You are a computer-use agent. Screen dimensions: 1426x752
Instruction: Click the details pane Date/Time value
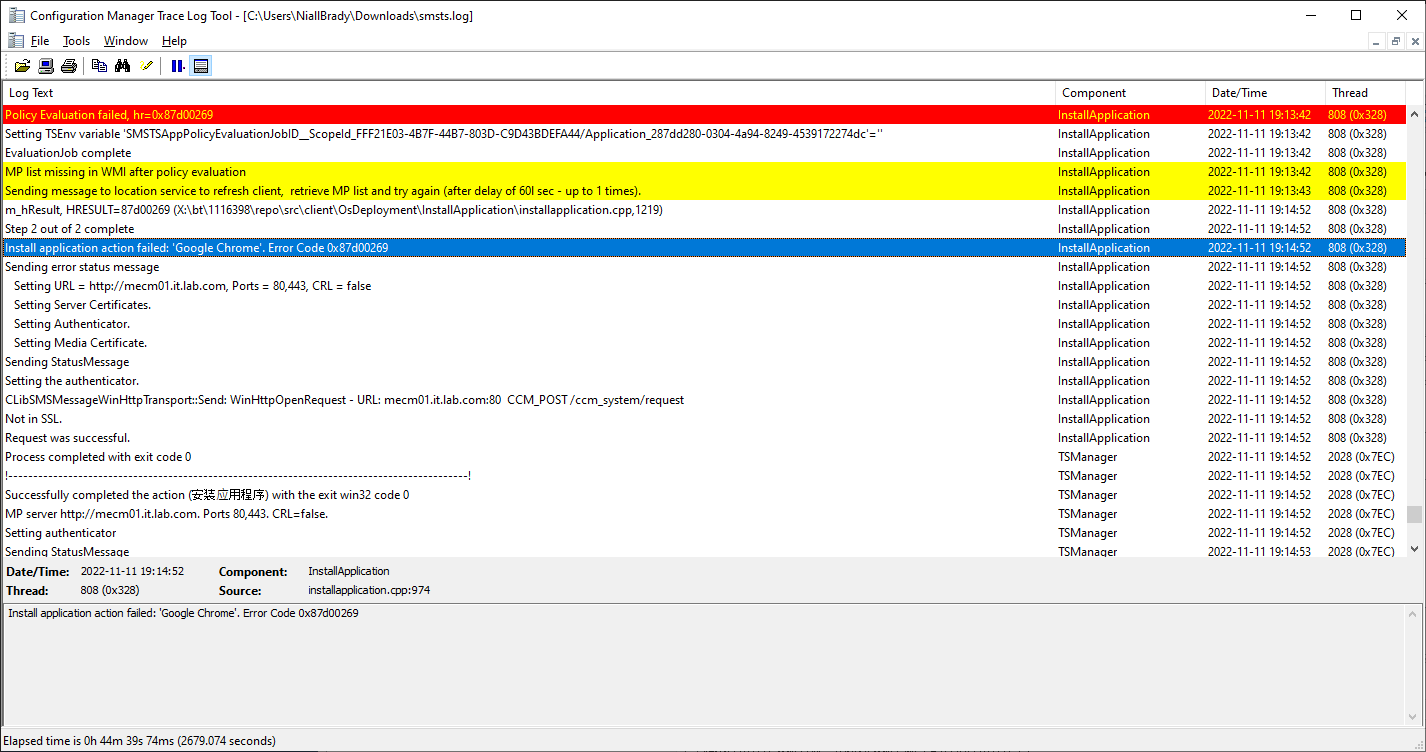tap(132, 572)
